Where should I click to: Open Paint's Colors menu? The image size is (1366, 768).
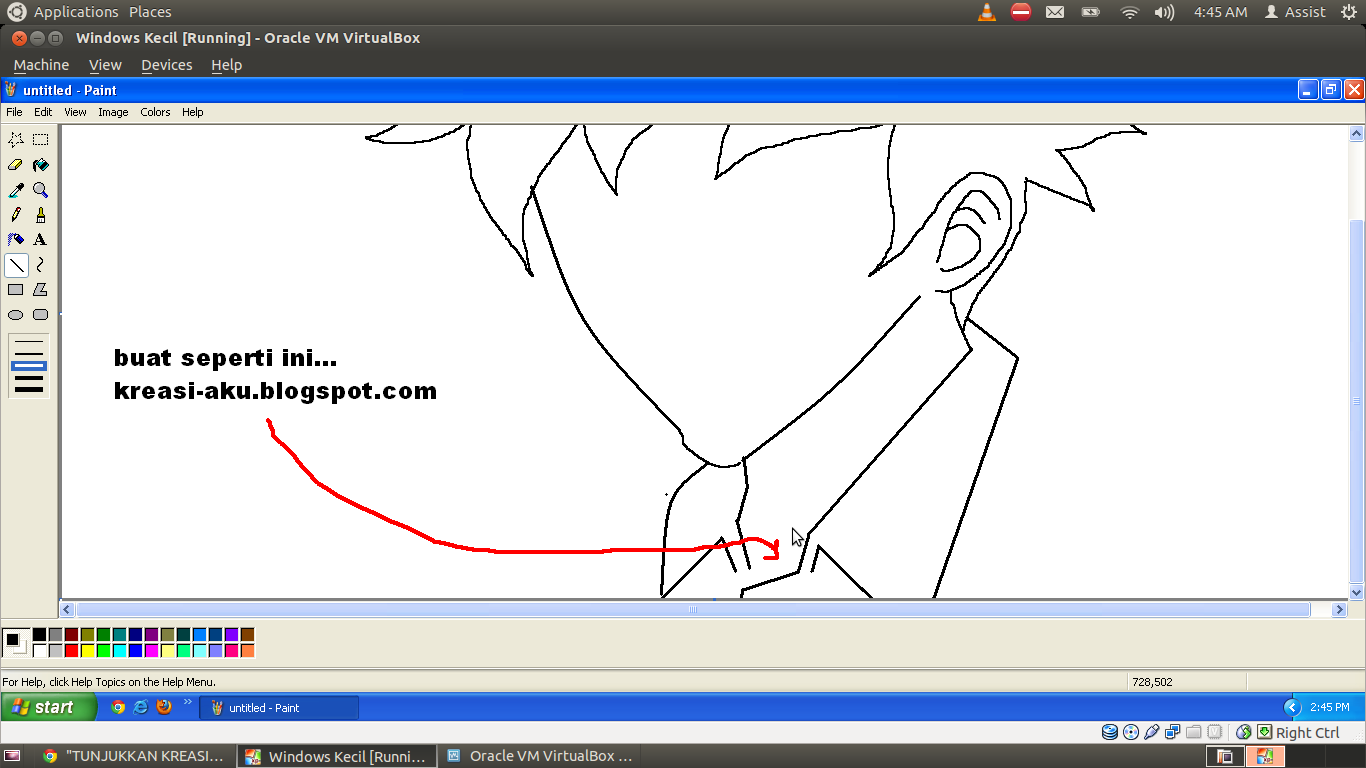click(155, 112)
